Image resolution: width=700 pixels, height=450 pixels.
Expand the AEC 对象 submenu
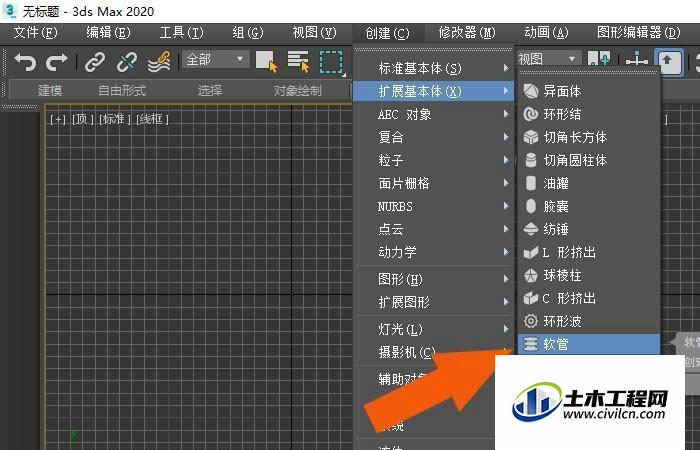click(x=433, y=114)
